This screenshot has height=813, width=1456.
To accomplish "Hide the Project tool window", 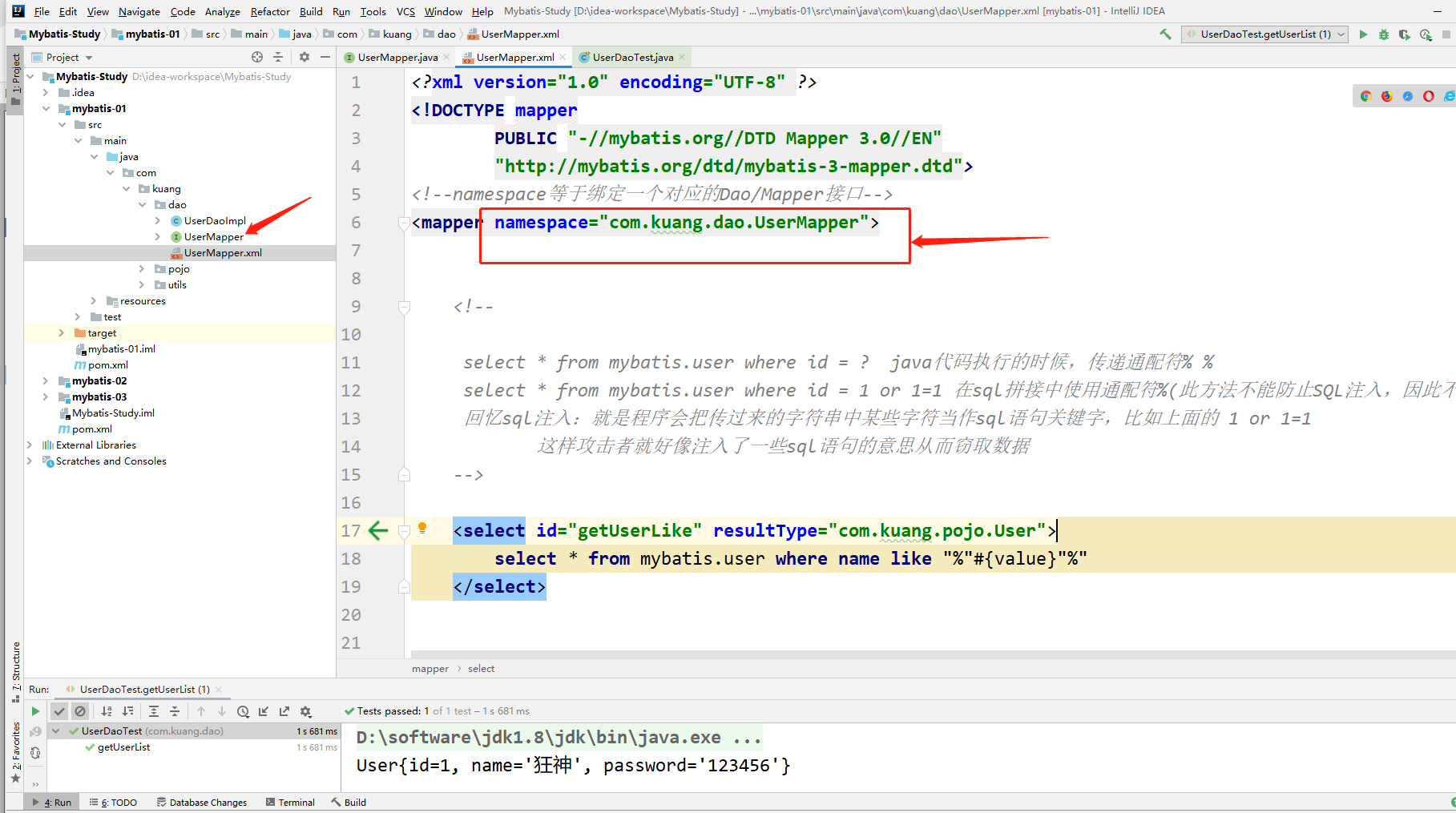I will pos(325,57).
